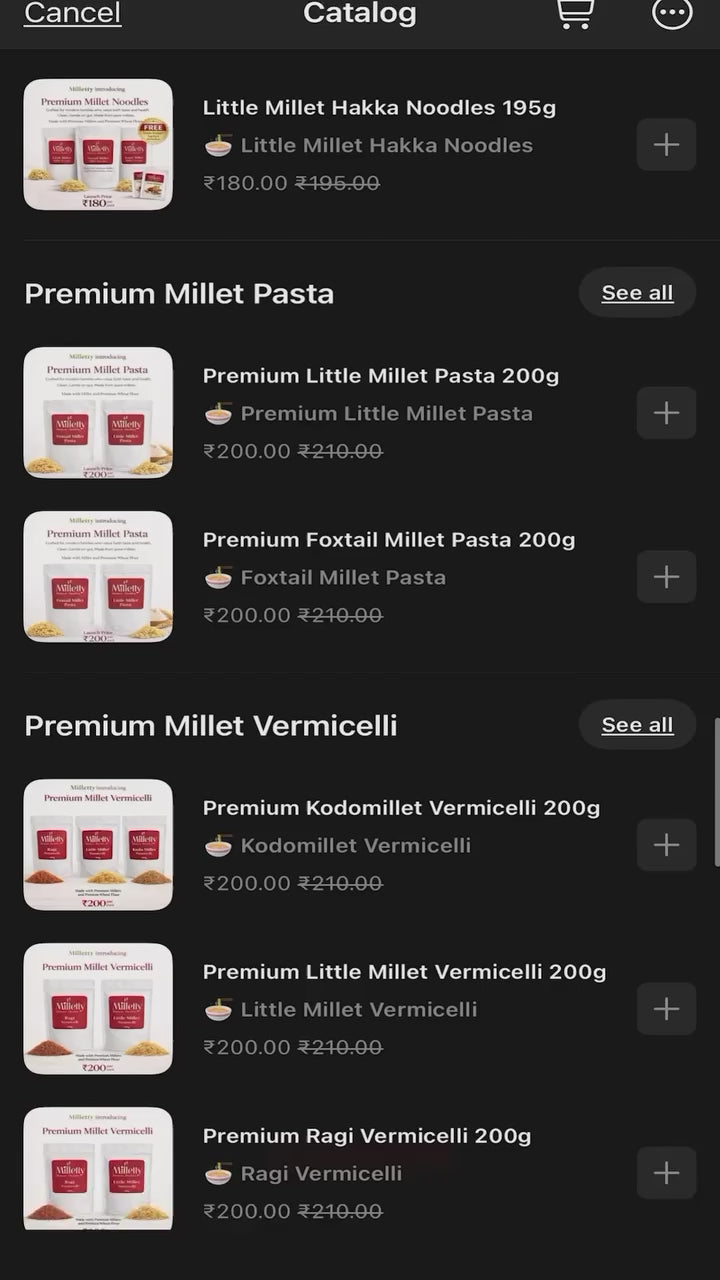This screenshot has width=720, height=1280.
Task: Open Little Millet Hakka Noodles product image
Action: point(98,145)
